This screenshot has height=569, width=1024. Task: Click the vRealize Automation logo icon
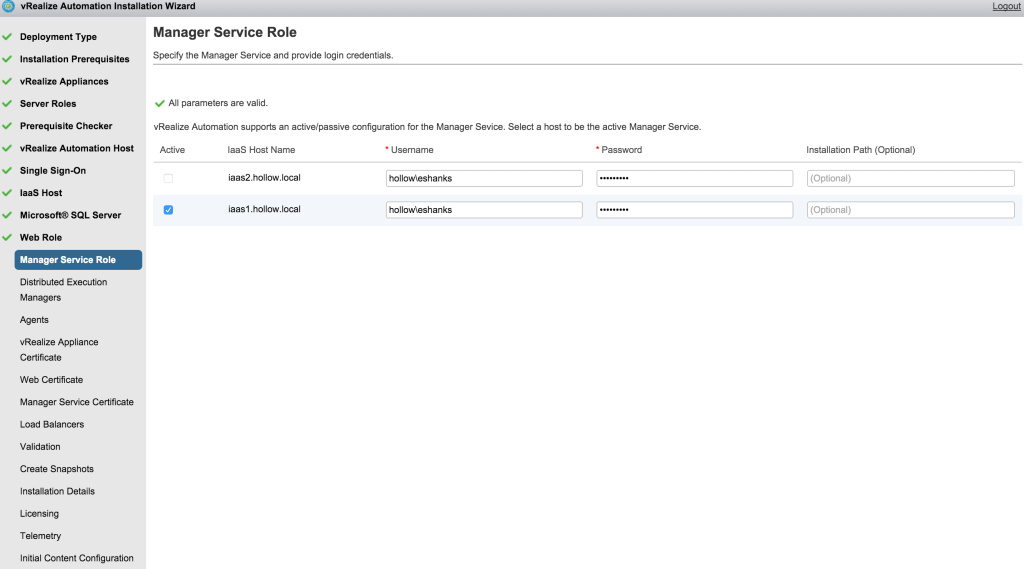(x=8, y=6)
